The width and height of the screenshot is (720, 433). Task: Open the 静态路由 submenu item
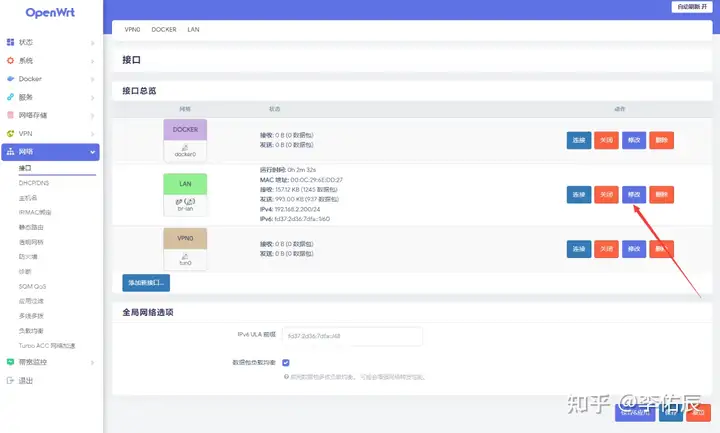pyautogui.click(x=31, y=227)
